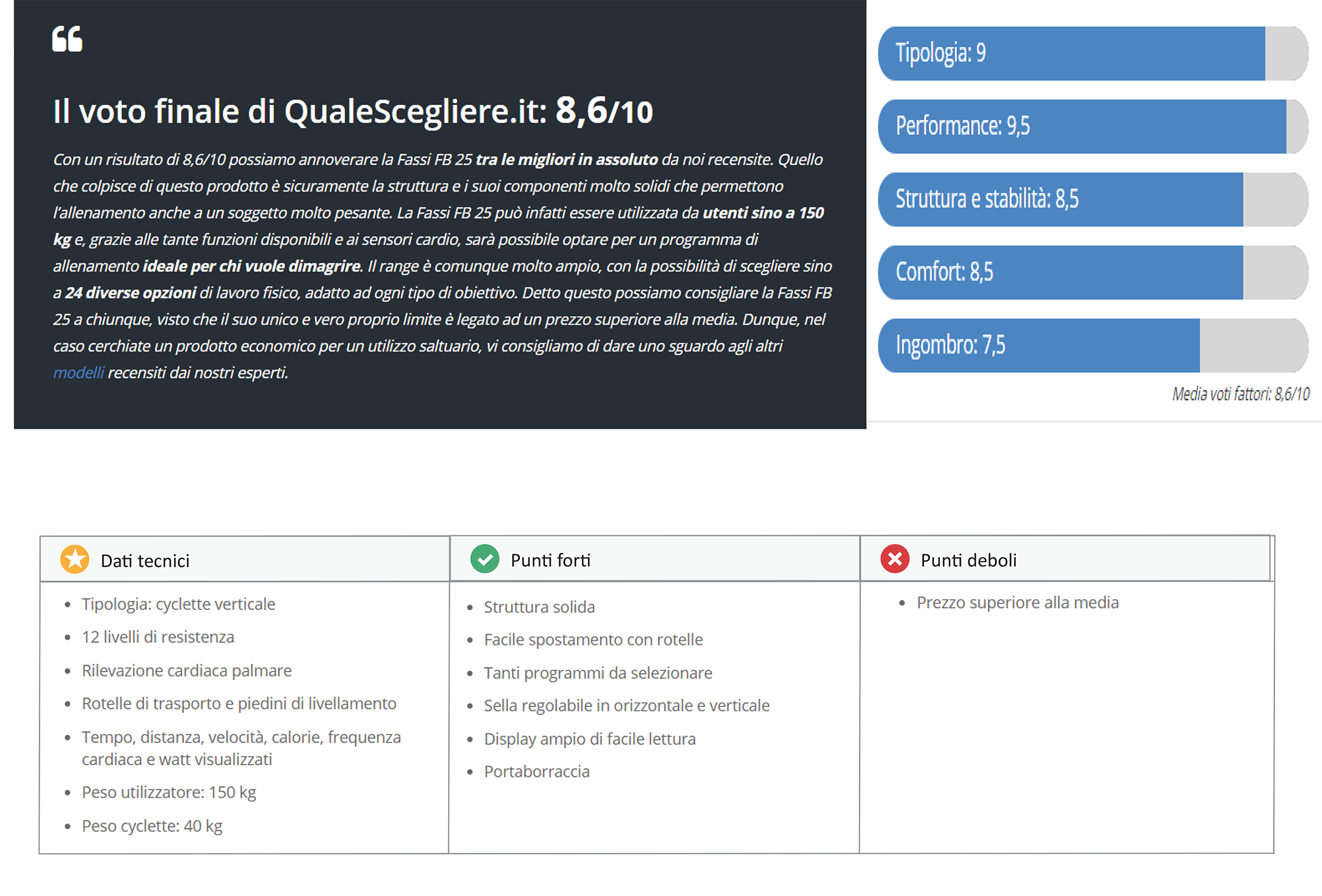Click the 'Il voto finale' heading
1322x896 pixels.
(x=353, y=111)
